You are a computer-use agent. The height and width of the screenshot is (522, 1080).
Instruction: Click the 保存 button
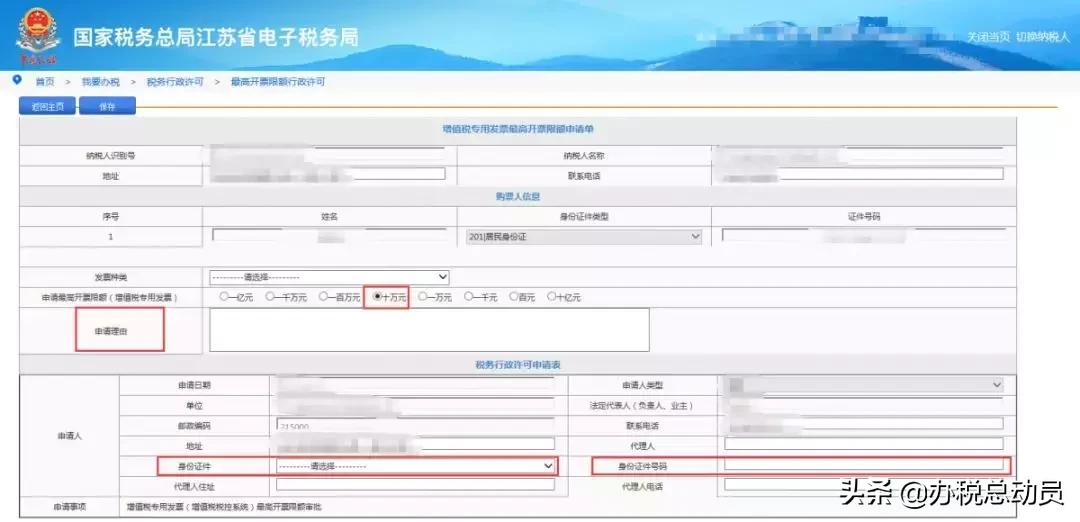pyautogui.click(x=107, y=107)
